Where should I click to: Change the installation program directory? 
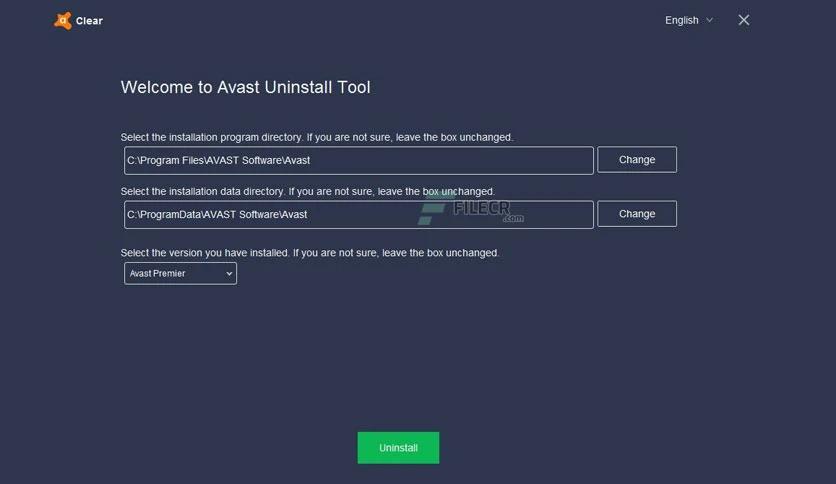[x=637, y=159]
